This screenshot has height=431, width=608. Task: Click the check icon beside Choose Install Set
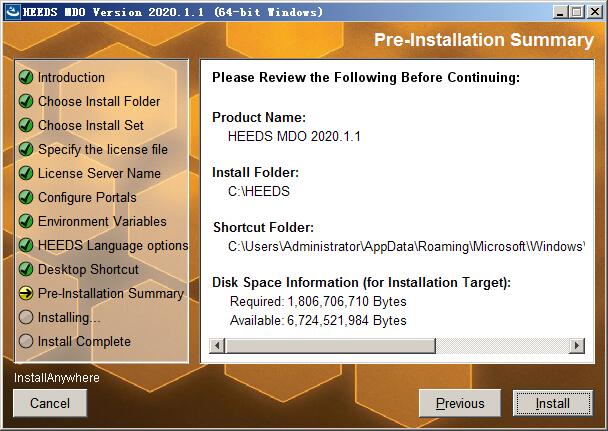pos(26,125)
